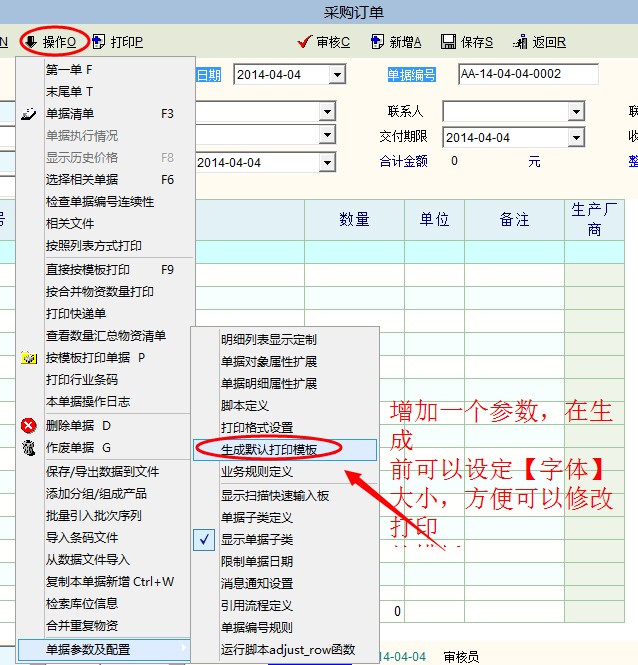Select 生成默认打印模板 from the submenu
This screenshot has height=665, width=638.
click(269, 450)
